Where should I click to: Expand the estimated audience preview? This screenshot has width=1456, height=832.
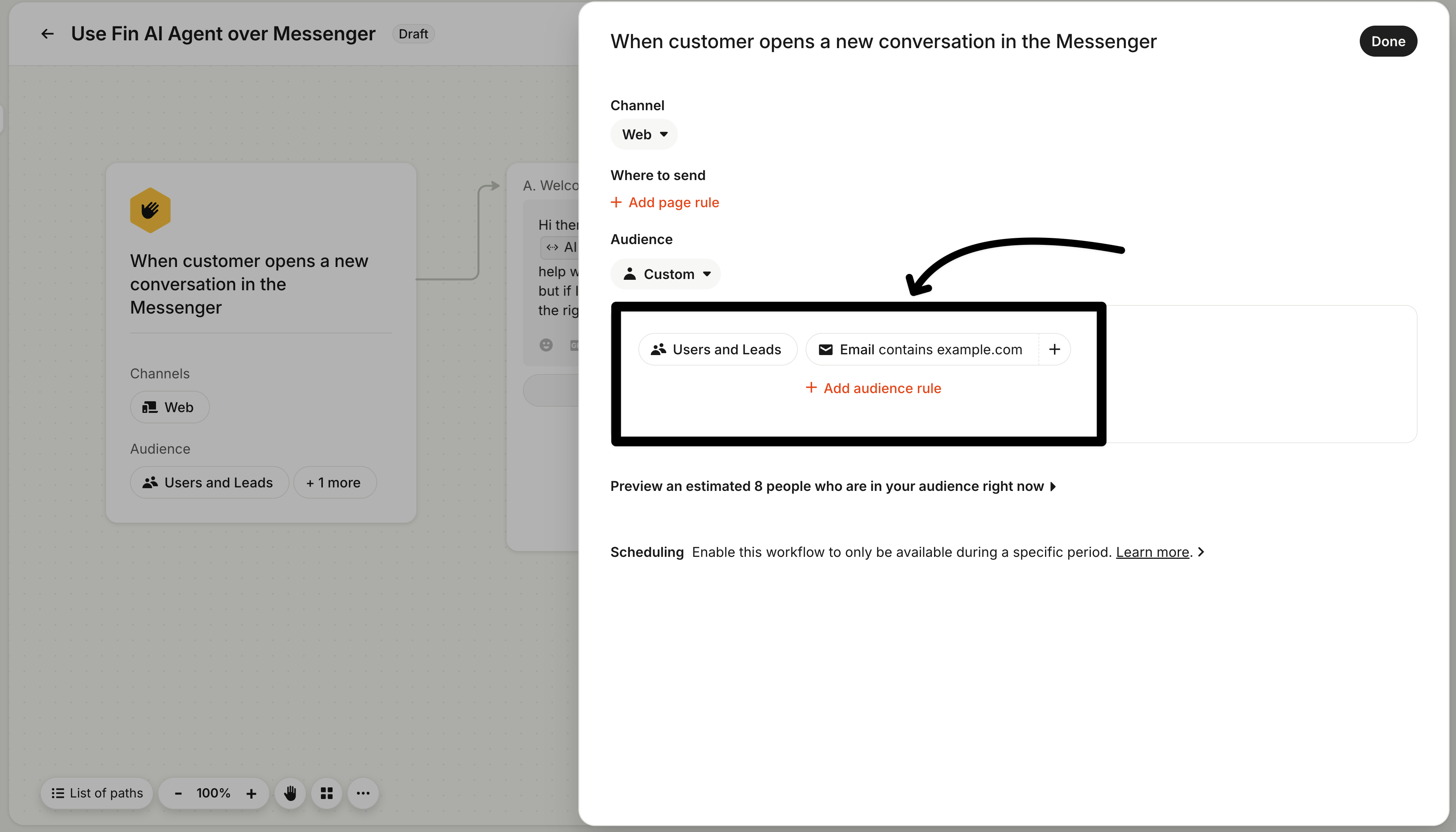pos(833,486)
